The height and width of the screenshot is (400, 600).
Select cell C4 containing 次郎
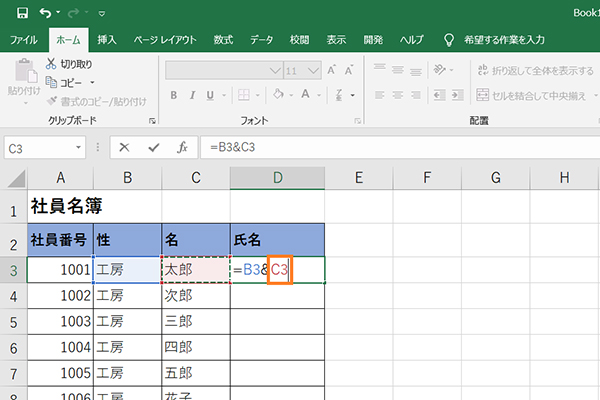[x=195, y=296]
